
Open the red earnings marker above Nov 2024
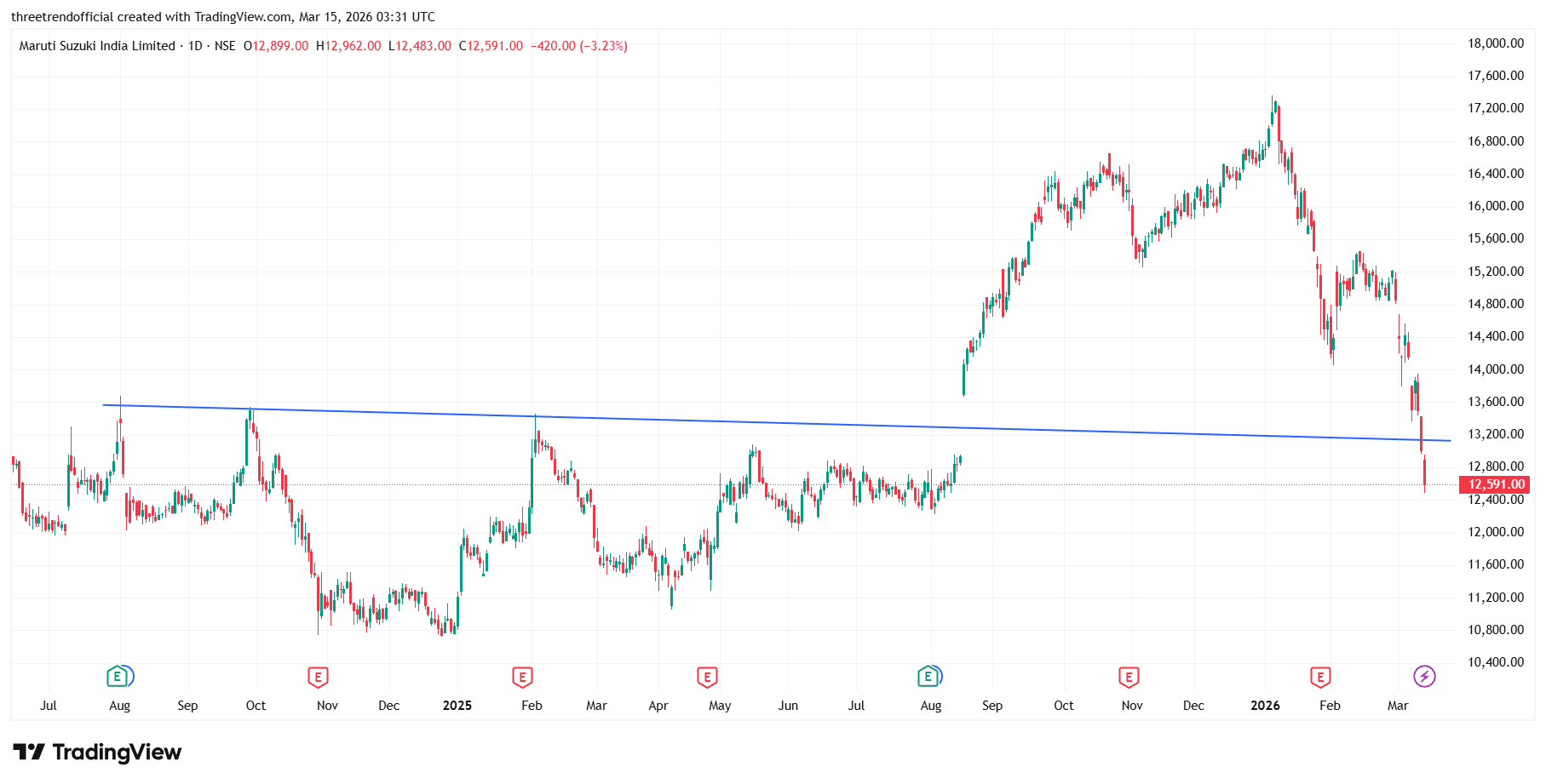pyautogui.click(x=318, y=678)
